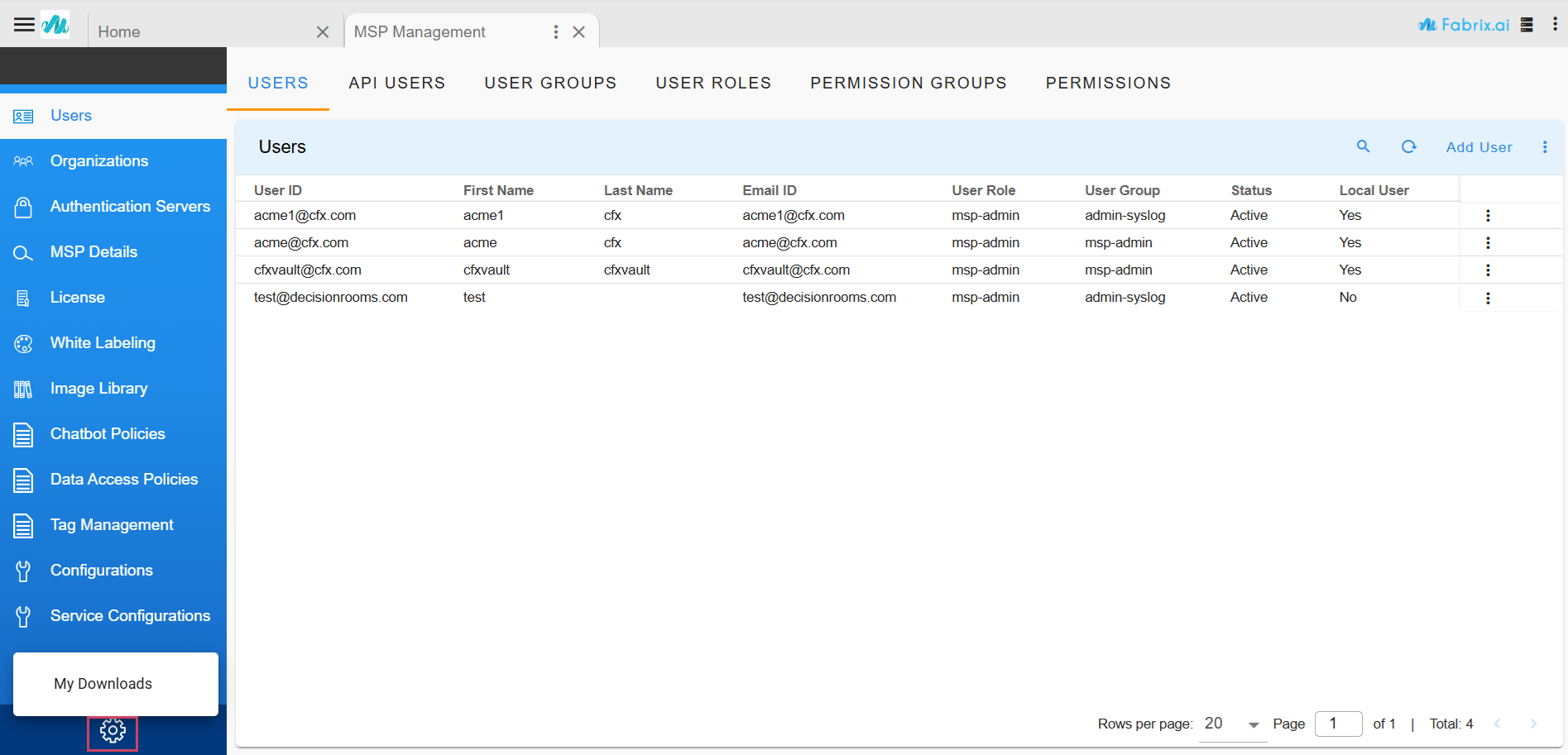Click the refresh icon beside Add User
Image resolution: width=1568 pixels, height=755 pixels.
(x=1408, y=146)
